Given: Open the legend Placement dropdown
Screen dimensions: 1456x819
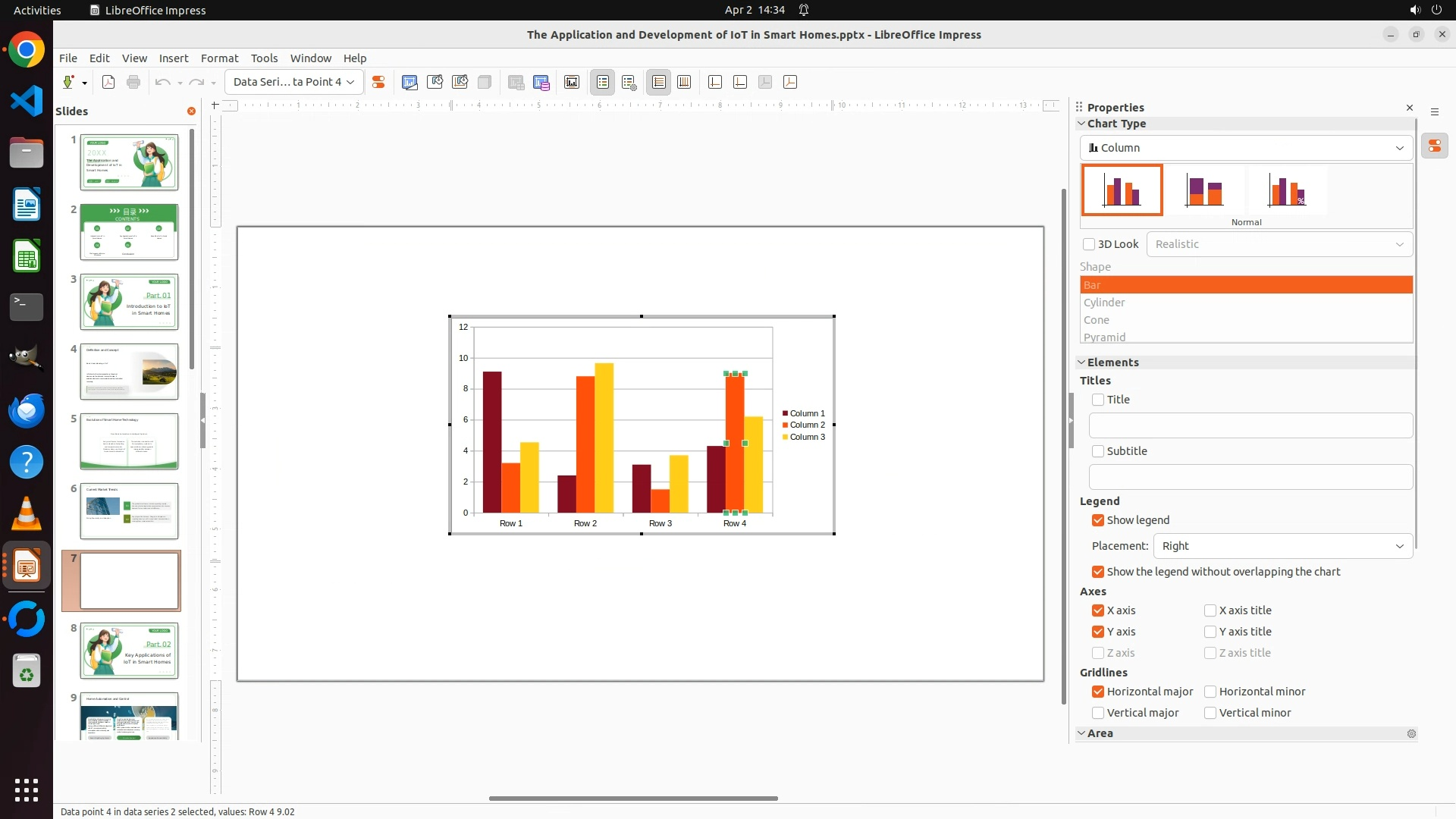Looking at the screenshot, I should 1282,546.
